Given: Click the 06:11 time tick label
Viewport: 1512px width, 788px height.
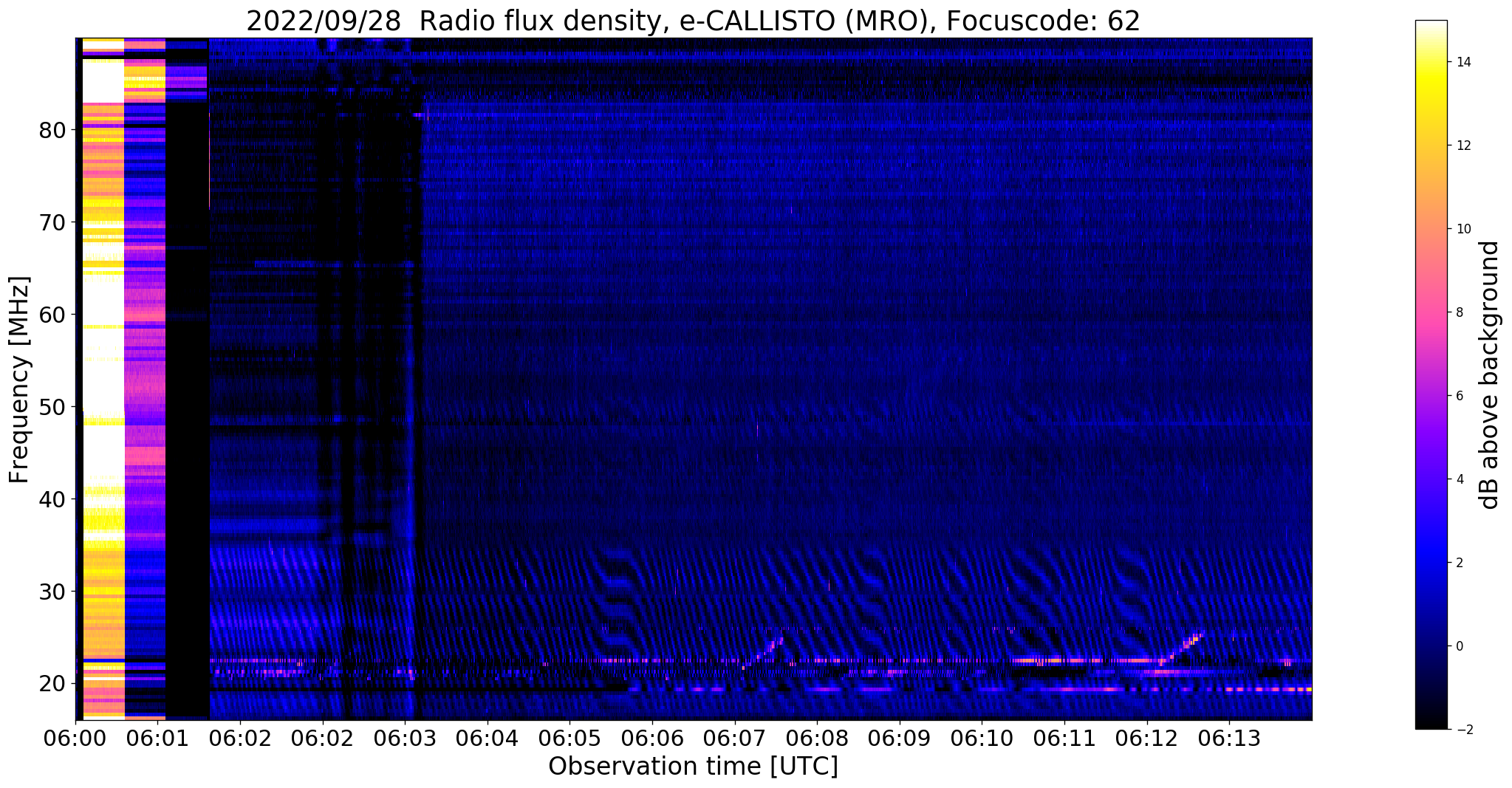Looking at the screenshot, I should pyautogui.click(x=1064, y=739).
